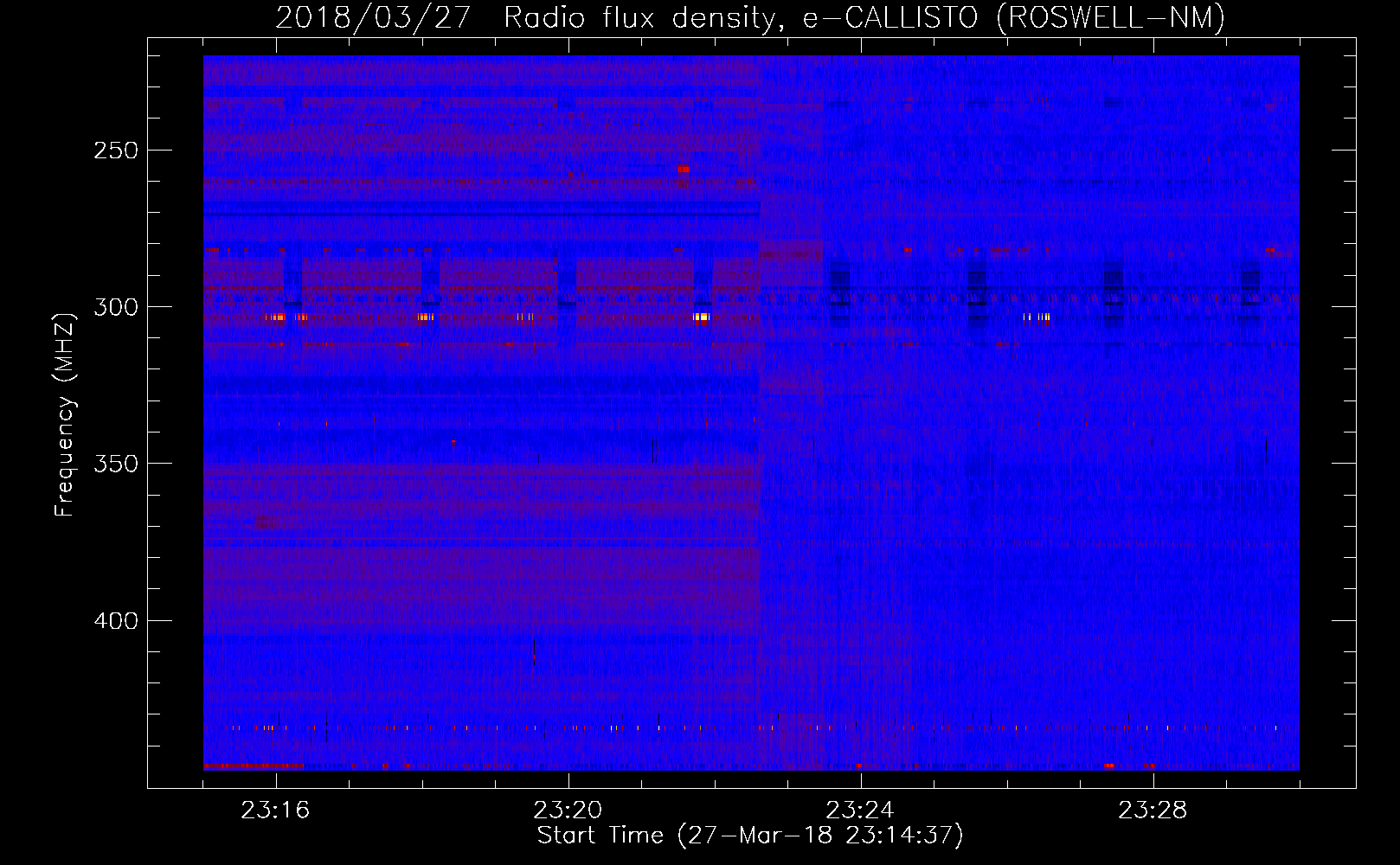
Task: Click the 300 frequency tick label
Action: click(x=115, y=307)
